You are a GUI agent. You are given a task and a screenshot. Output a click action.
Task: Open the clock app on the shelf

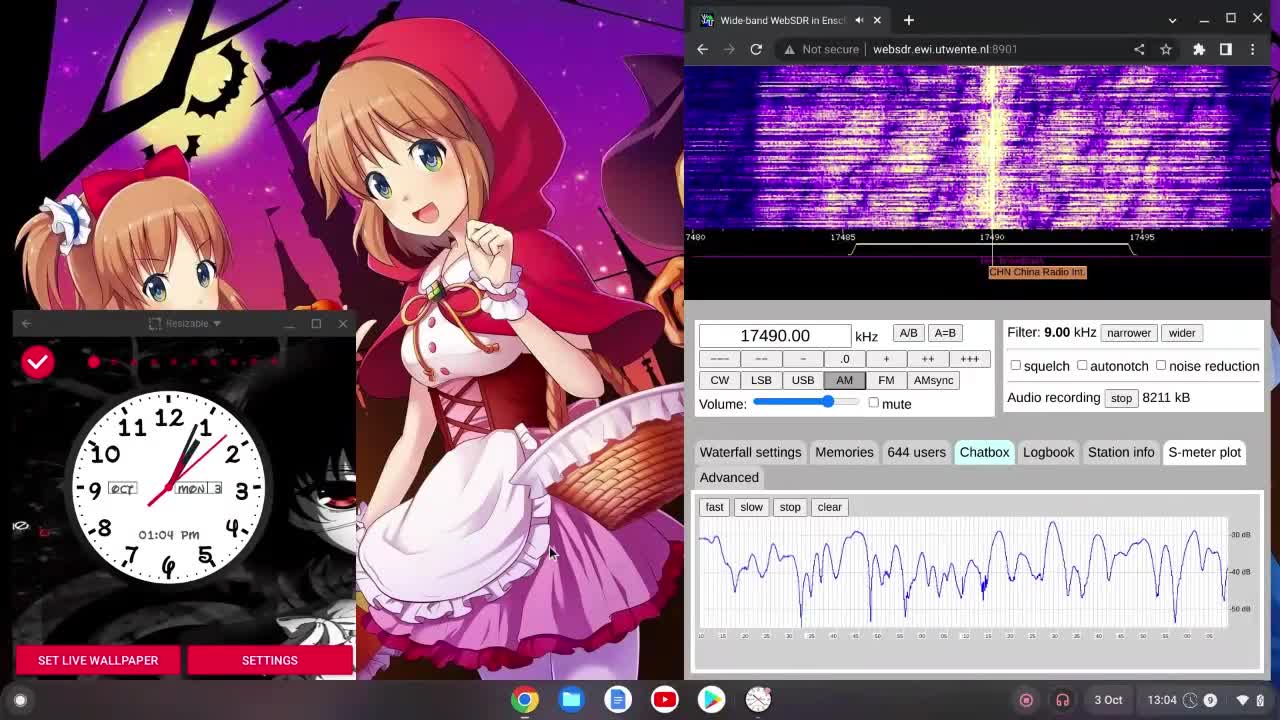click(x=758, y=699)
